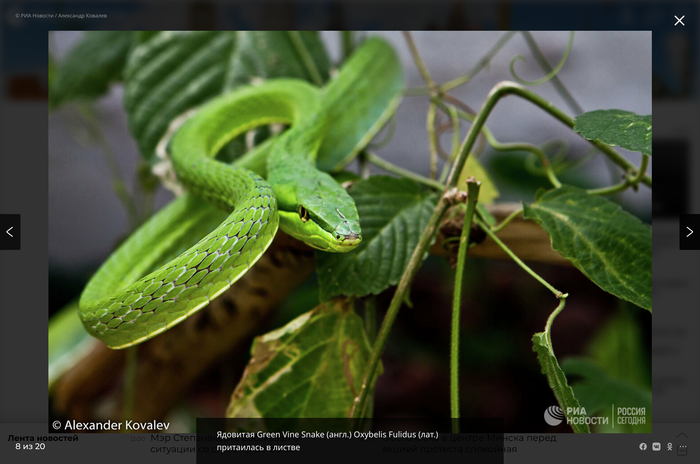Click the '© РИА Новости / Александр Ковалев' credit
Image resolution: width=700 pixels, height=464 pixels.
(x=61, y=16)
